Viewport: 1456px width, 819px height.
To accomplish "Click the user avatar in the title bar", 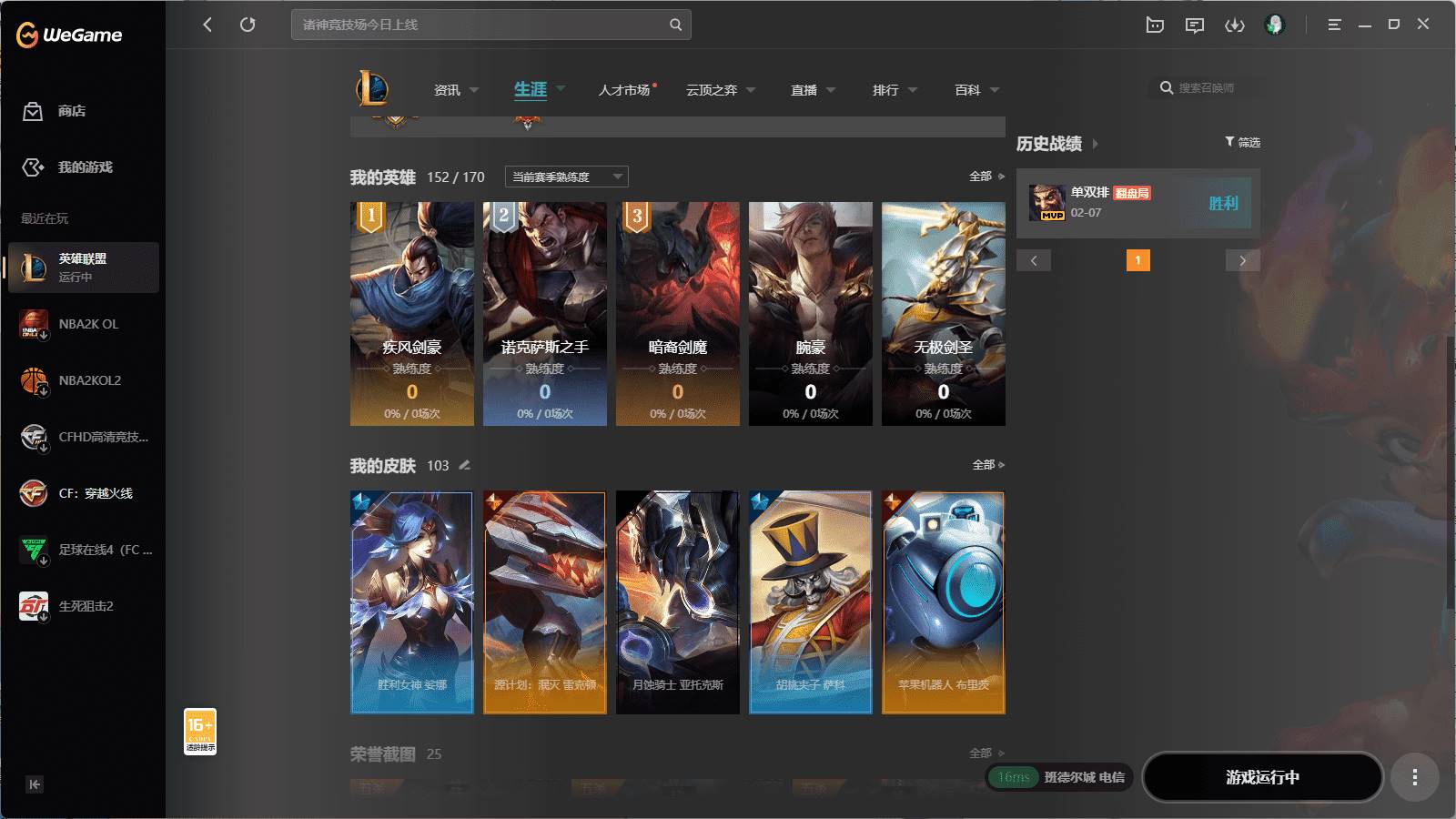I will click(1275, 25).
